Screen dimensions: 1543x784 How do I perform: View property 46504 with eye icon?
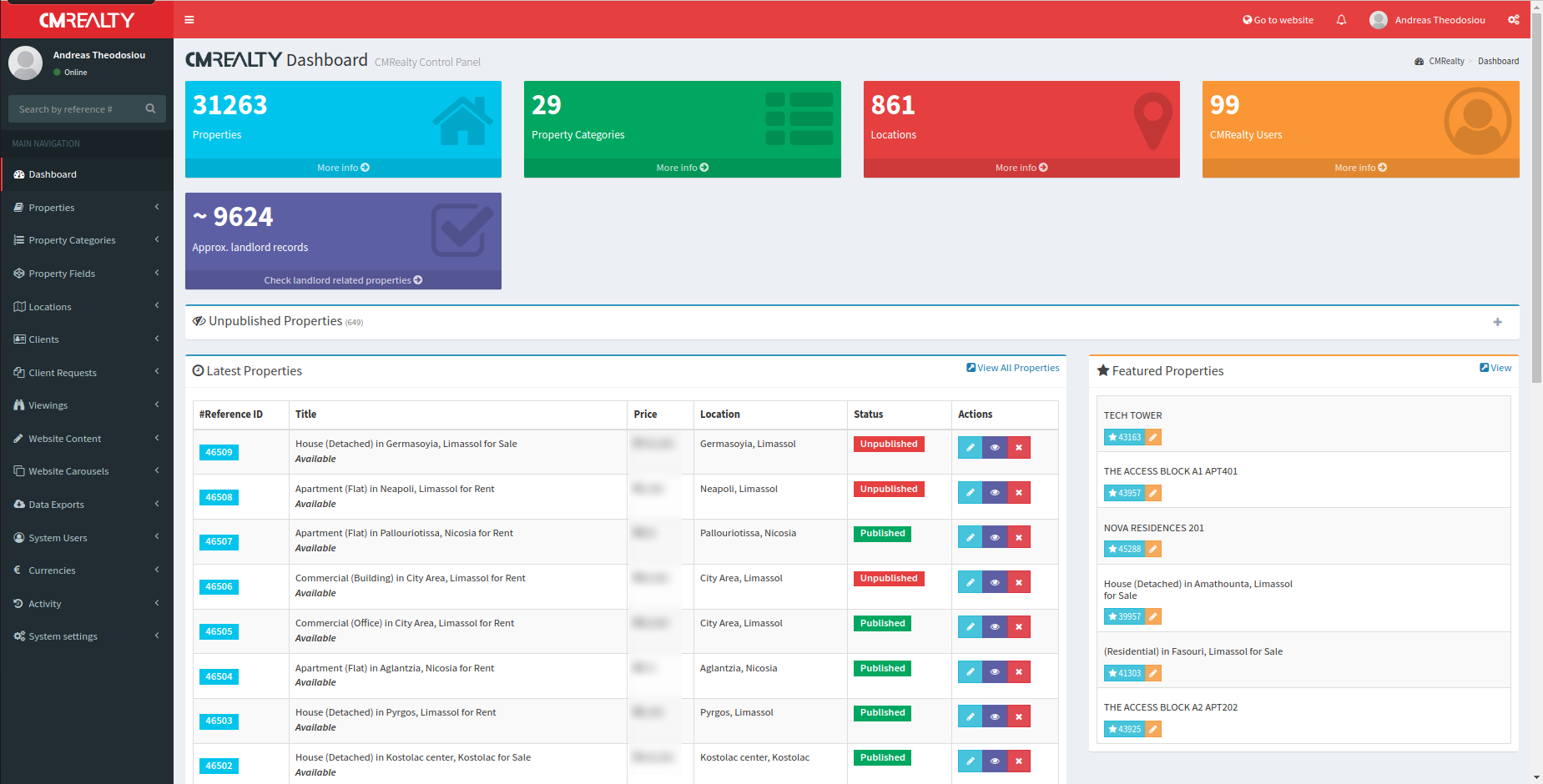pyautogui.click(x=995, y=672)
